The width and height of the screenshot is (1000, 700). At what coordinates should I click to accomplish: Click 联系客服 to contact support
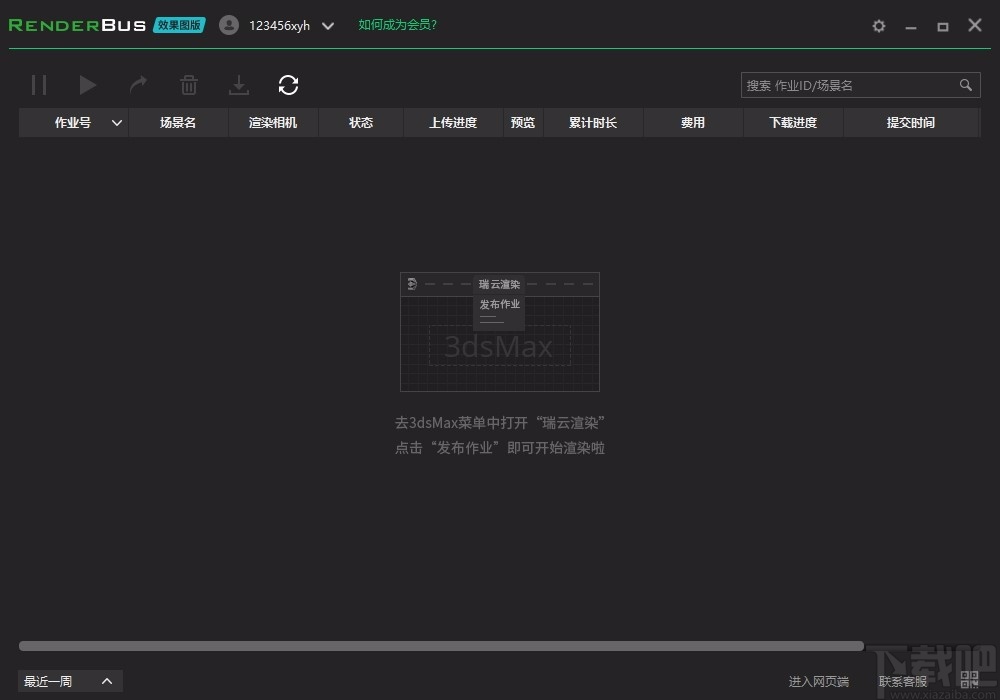(902, 682)
